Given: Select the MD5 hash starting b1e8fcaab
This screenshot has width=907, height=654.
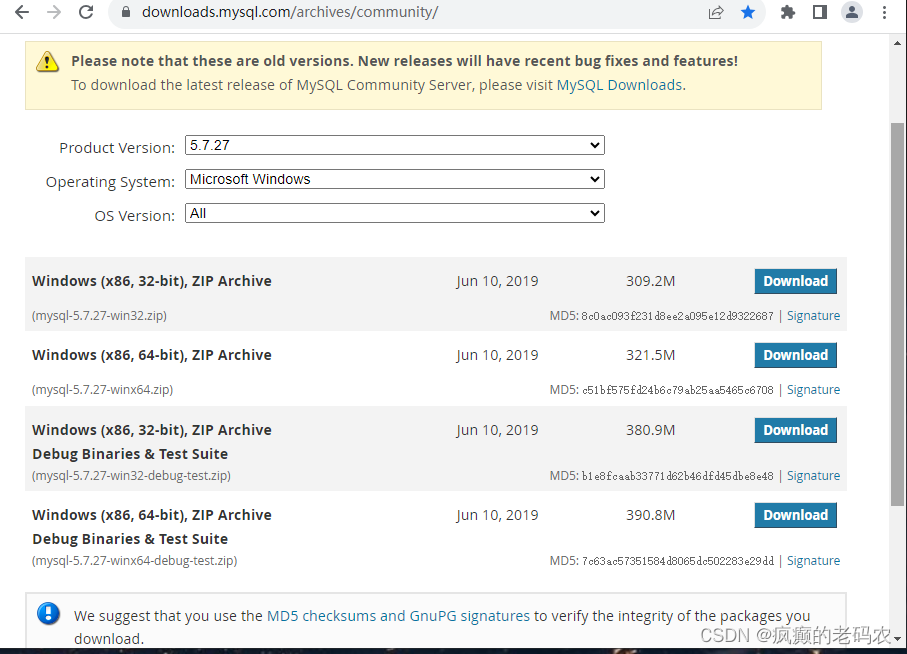Looking at the screenshot, I should coord(677,476).
